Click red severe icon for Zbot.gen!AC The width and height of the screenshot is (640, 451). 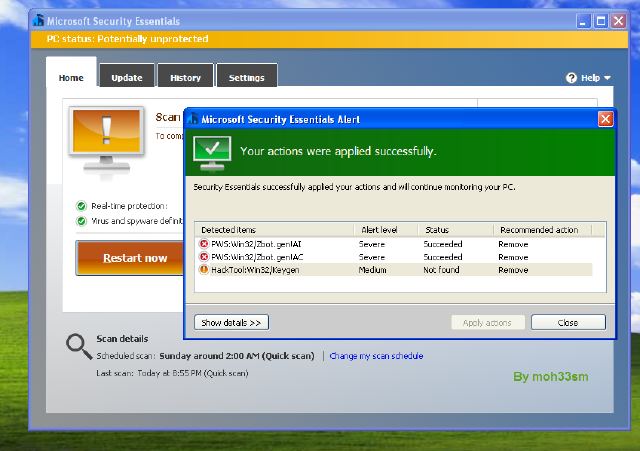(x=204, y=257)
